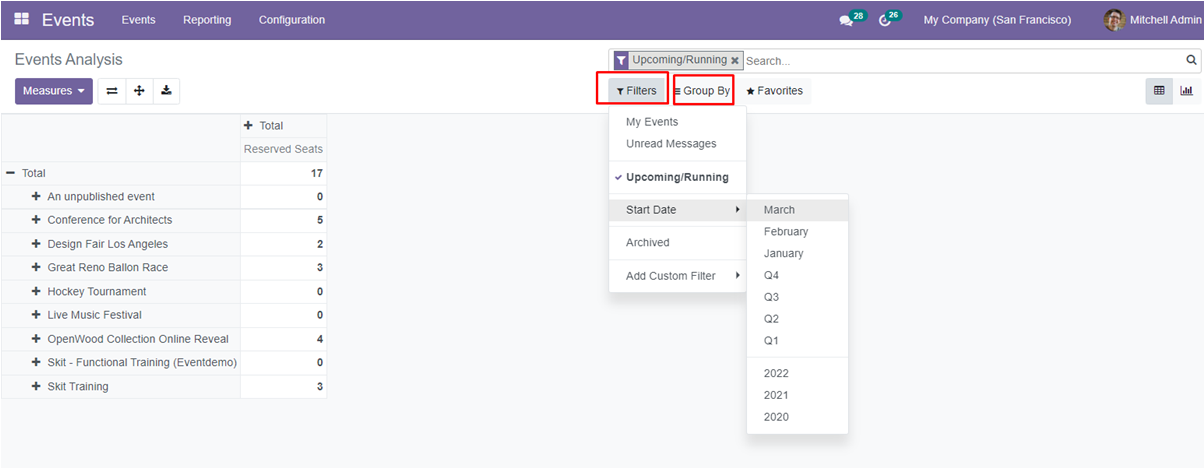Screen dimensions: 1204x468
Task: Open the activities clock icon
Action: click(x=885, y=20)
